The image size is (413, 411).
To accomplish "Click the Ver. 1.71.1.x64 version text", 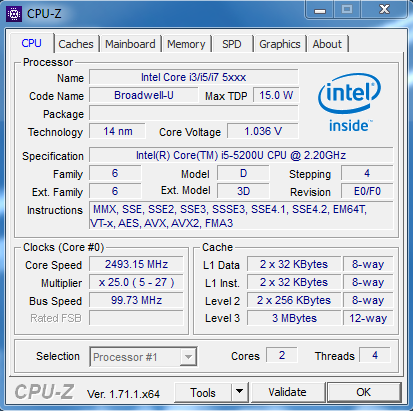I will coord(123,394).
